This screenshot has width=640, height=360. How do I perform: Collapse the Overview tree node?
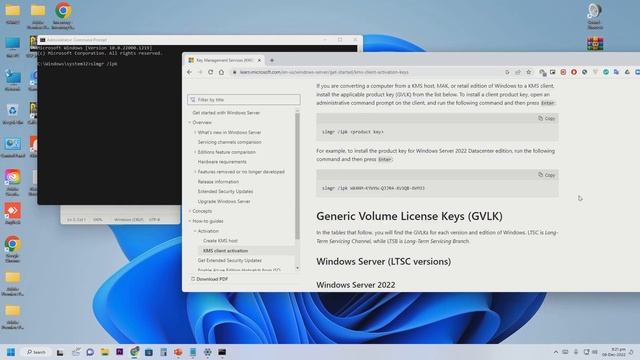(190, 122)
